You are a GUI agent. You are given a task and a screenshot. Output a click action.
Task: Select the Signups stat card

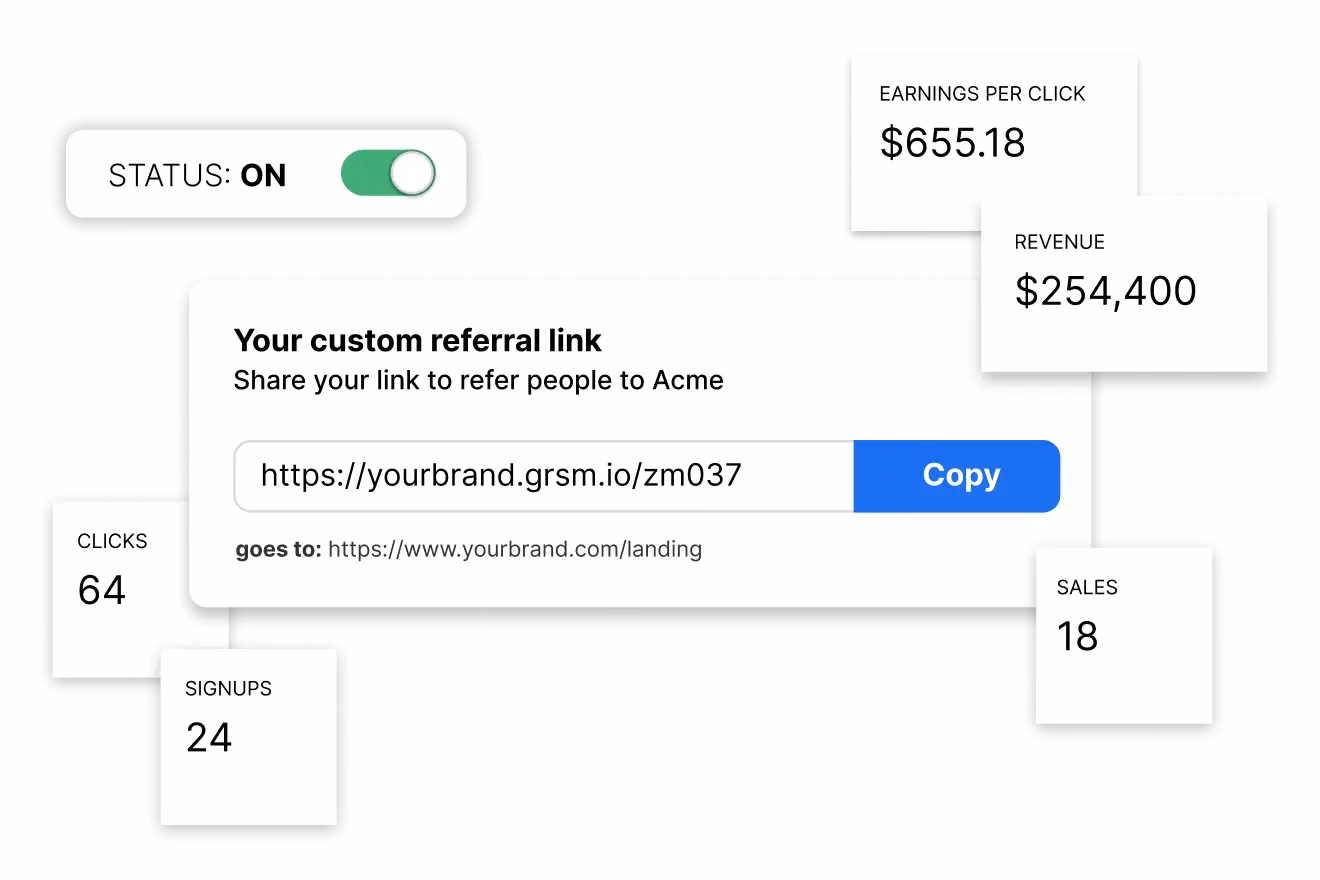point(248,780)
